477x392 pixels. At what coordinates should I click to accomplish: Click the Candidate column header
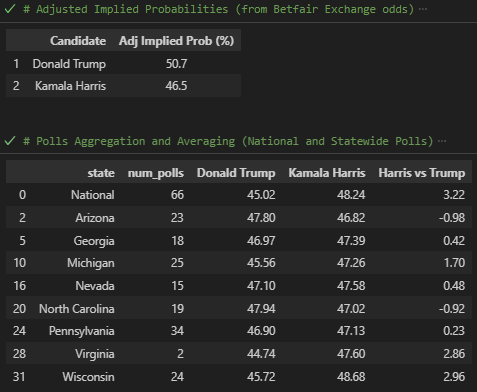point(78,41)
